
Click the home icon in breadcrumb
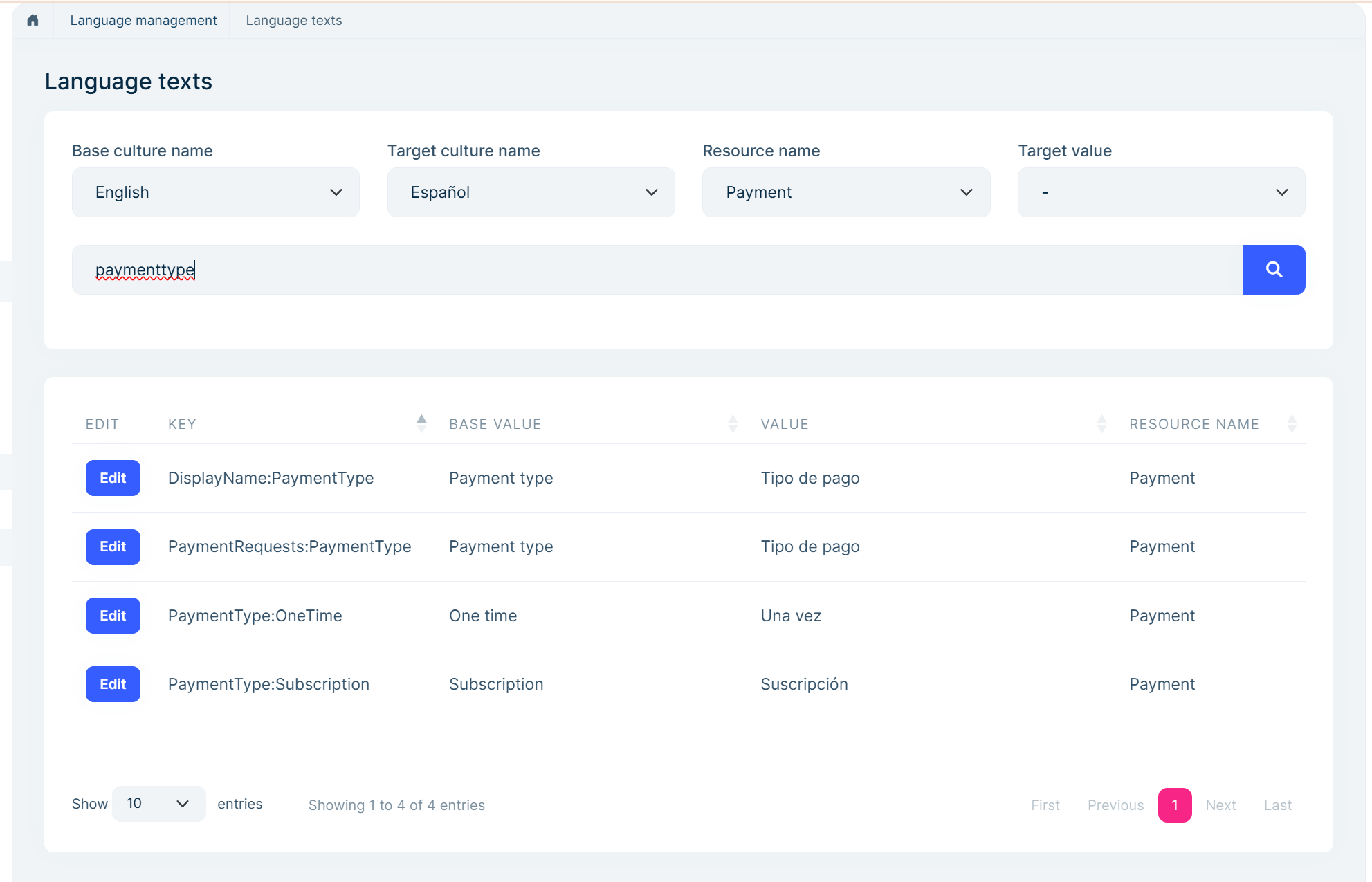[33, 20]
